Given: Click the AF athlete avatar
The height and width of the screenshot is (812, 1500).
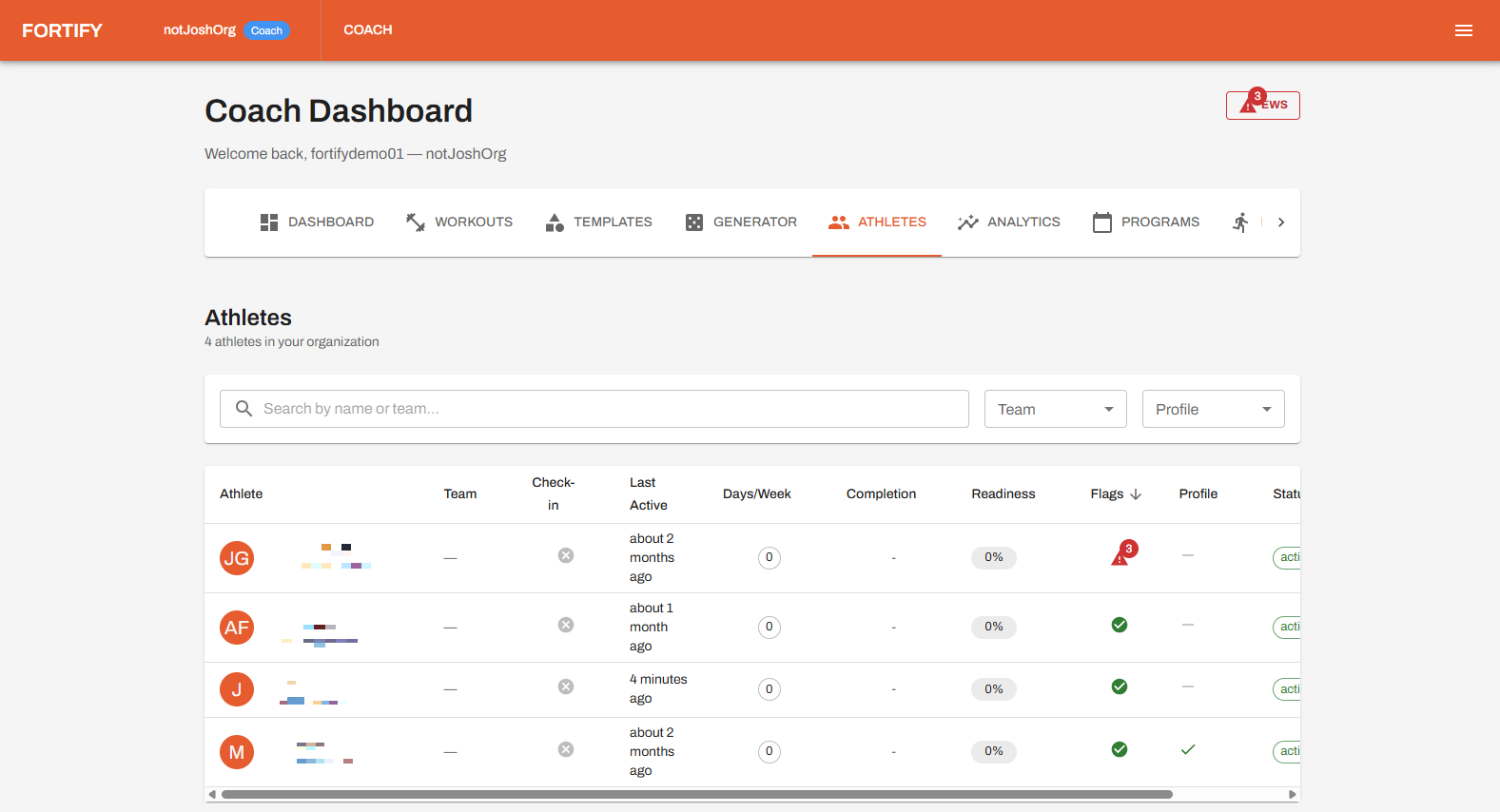Looking at the screenshot, I should 237,628.
